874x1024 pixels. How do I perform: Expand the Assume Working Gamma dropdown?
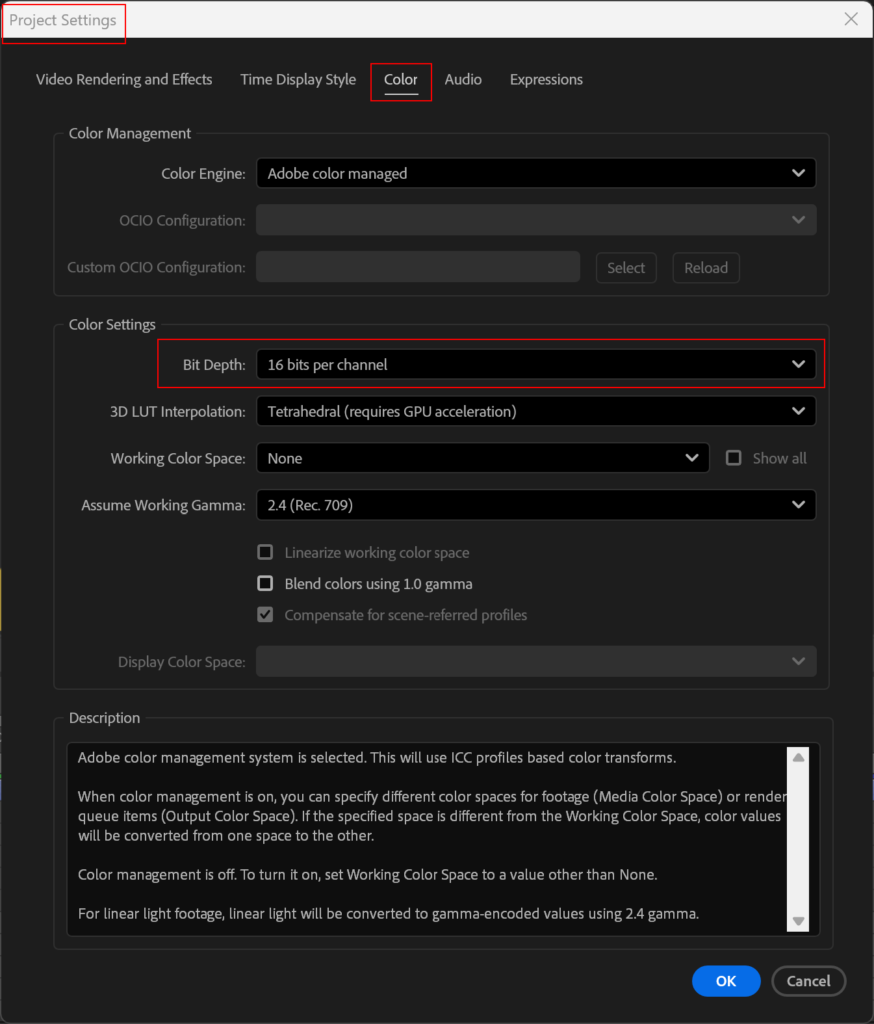(x=535, y=505)
